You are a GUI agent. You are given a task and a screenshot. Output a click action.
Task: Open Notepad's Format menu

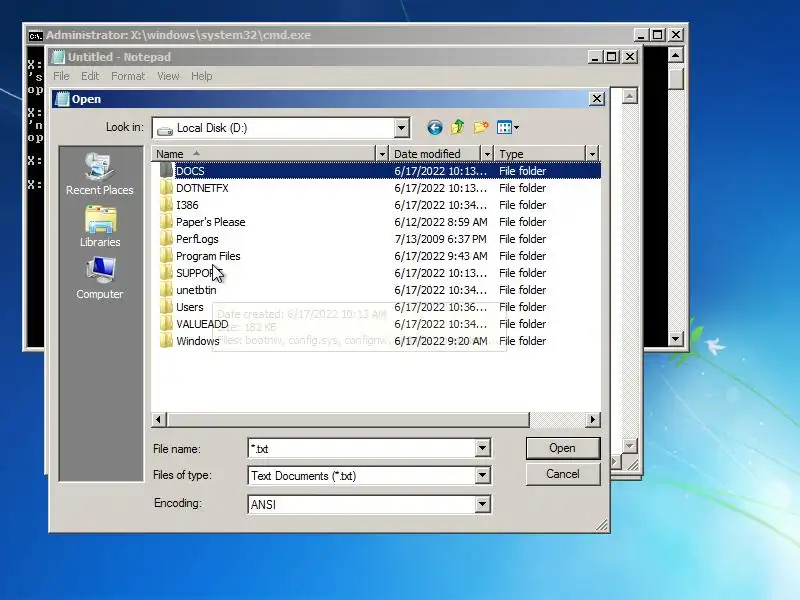tap(128, 76)
